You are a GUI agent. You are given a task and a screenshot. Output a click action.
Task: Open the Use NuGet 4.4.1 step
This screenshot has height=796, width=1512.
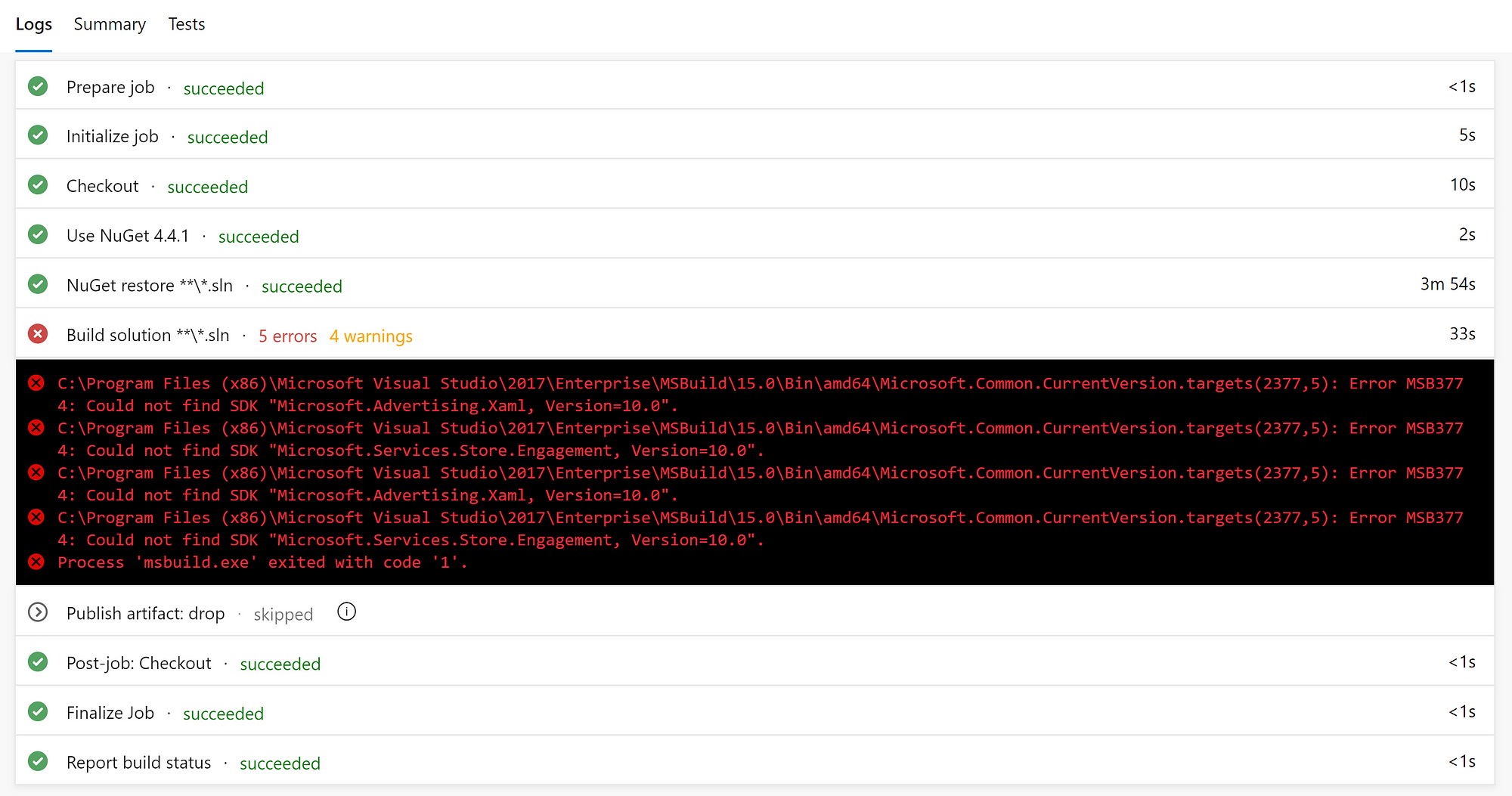click(x=754, y=235)
